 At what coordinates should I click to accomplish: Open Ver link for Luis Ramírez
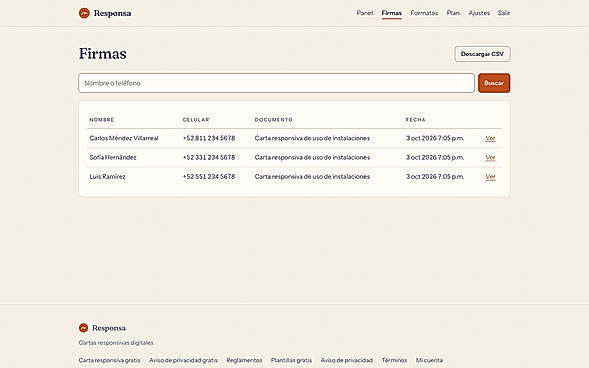coord(490,176)
